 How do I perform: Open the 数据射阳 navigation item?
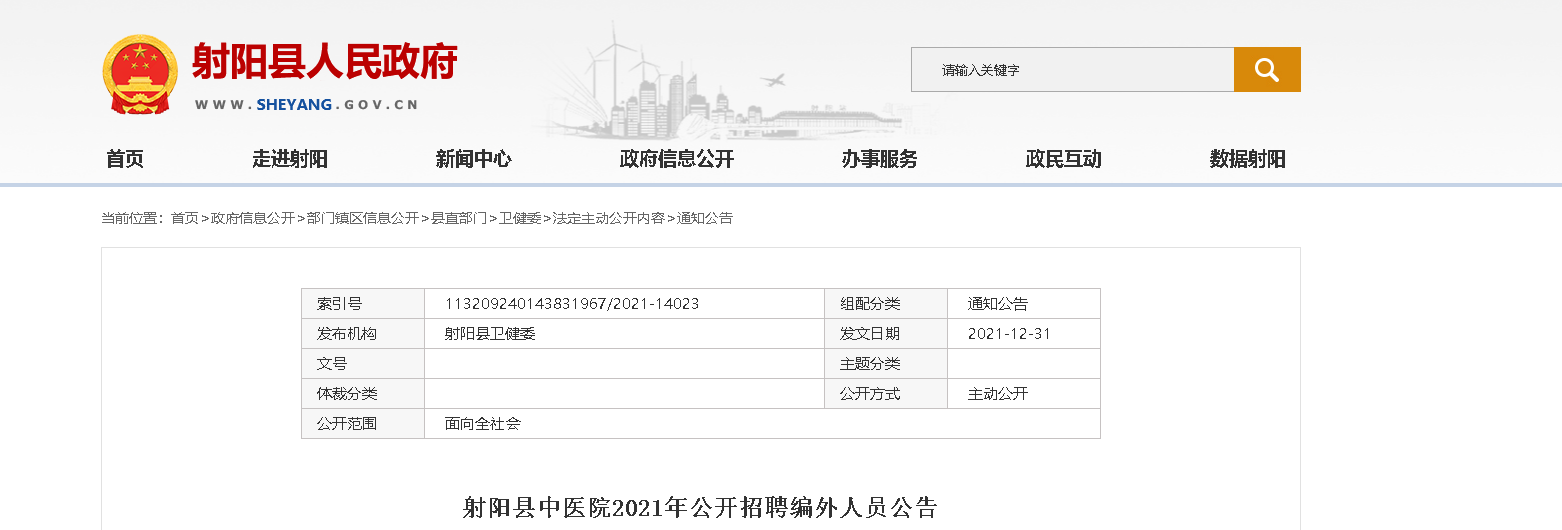tap(1247, 159)
